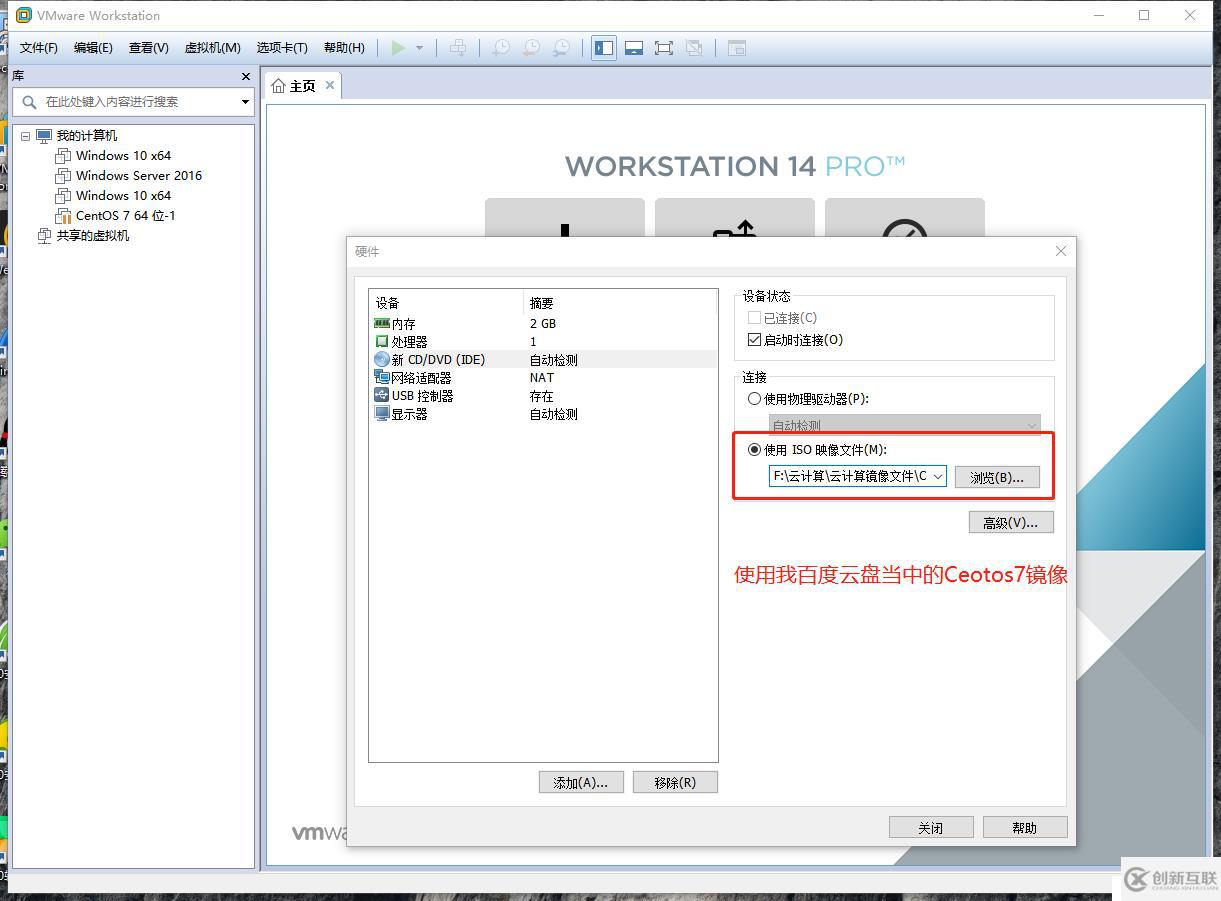
Task: Toggle the 已连接(C) checkbox
Action: 755,318
